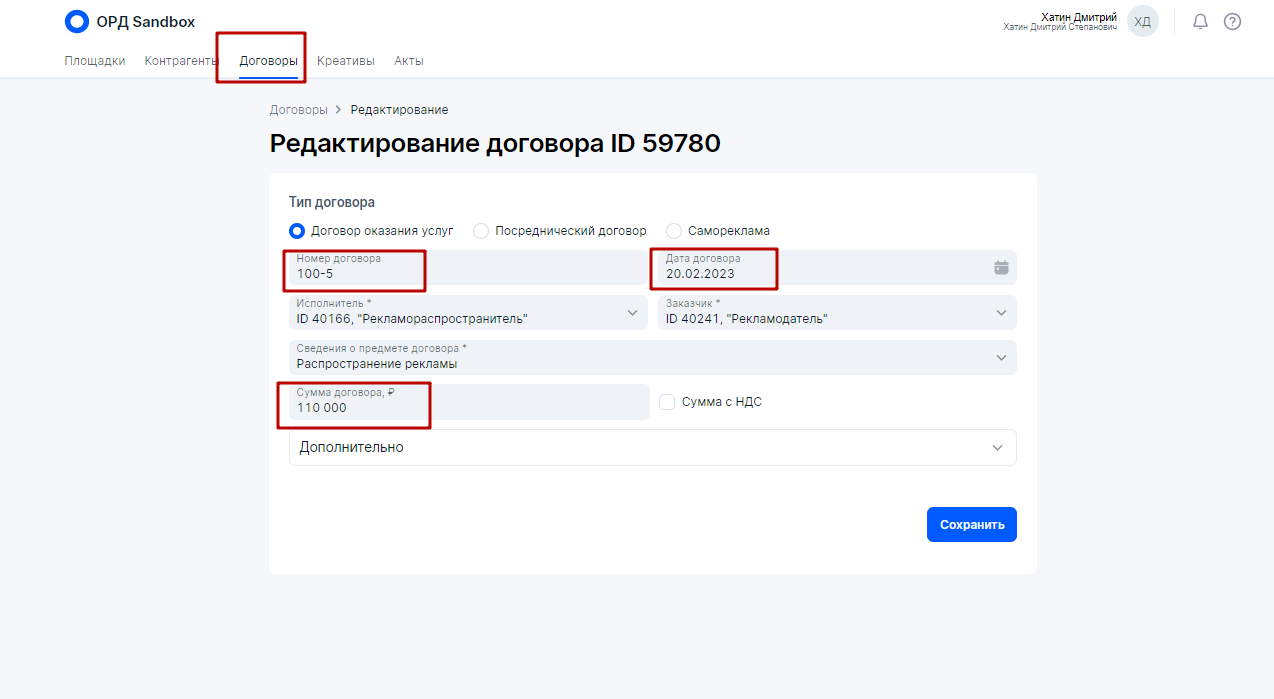Open the help question mark icon
The image size is (1274, 699).
point(1232,22)
